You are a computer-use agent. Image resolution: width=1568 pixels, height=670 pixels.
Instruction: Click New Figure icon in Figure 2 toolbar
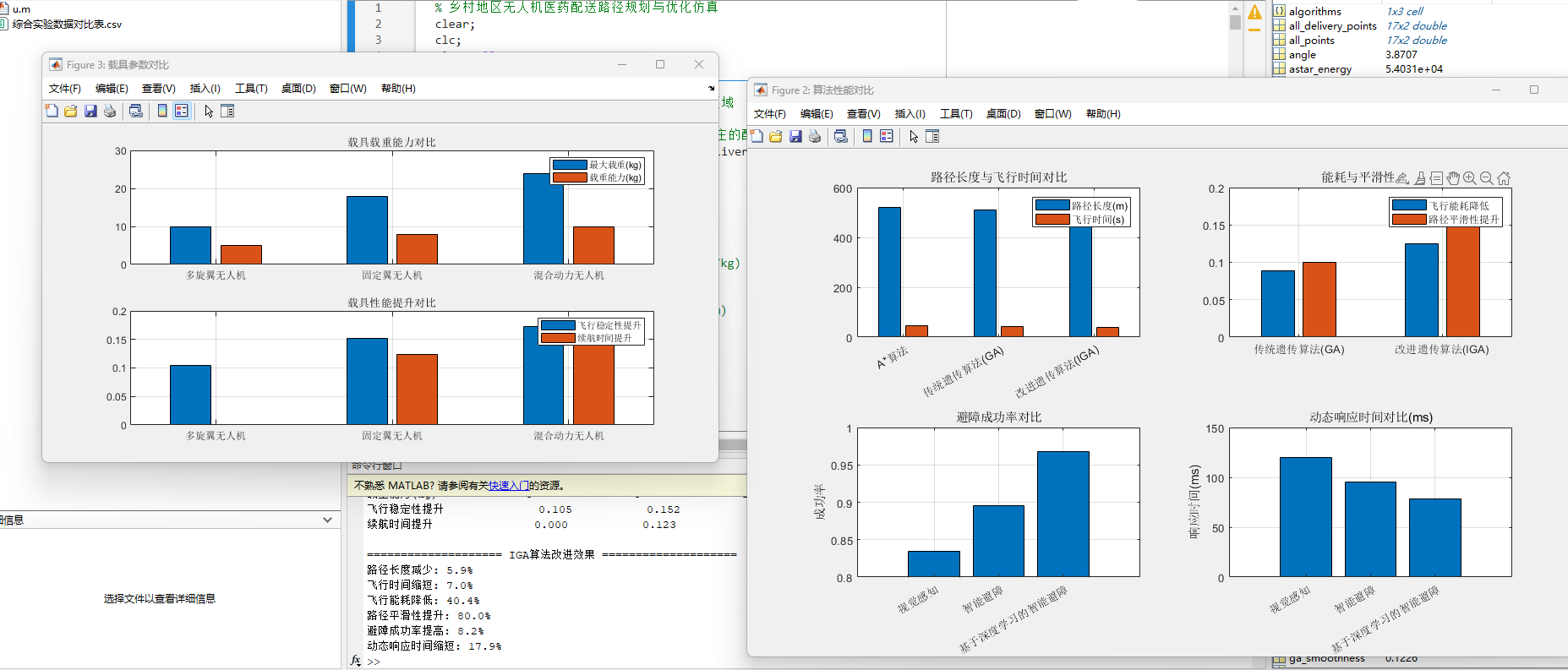pos(757,136)
